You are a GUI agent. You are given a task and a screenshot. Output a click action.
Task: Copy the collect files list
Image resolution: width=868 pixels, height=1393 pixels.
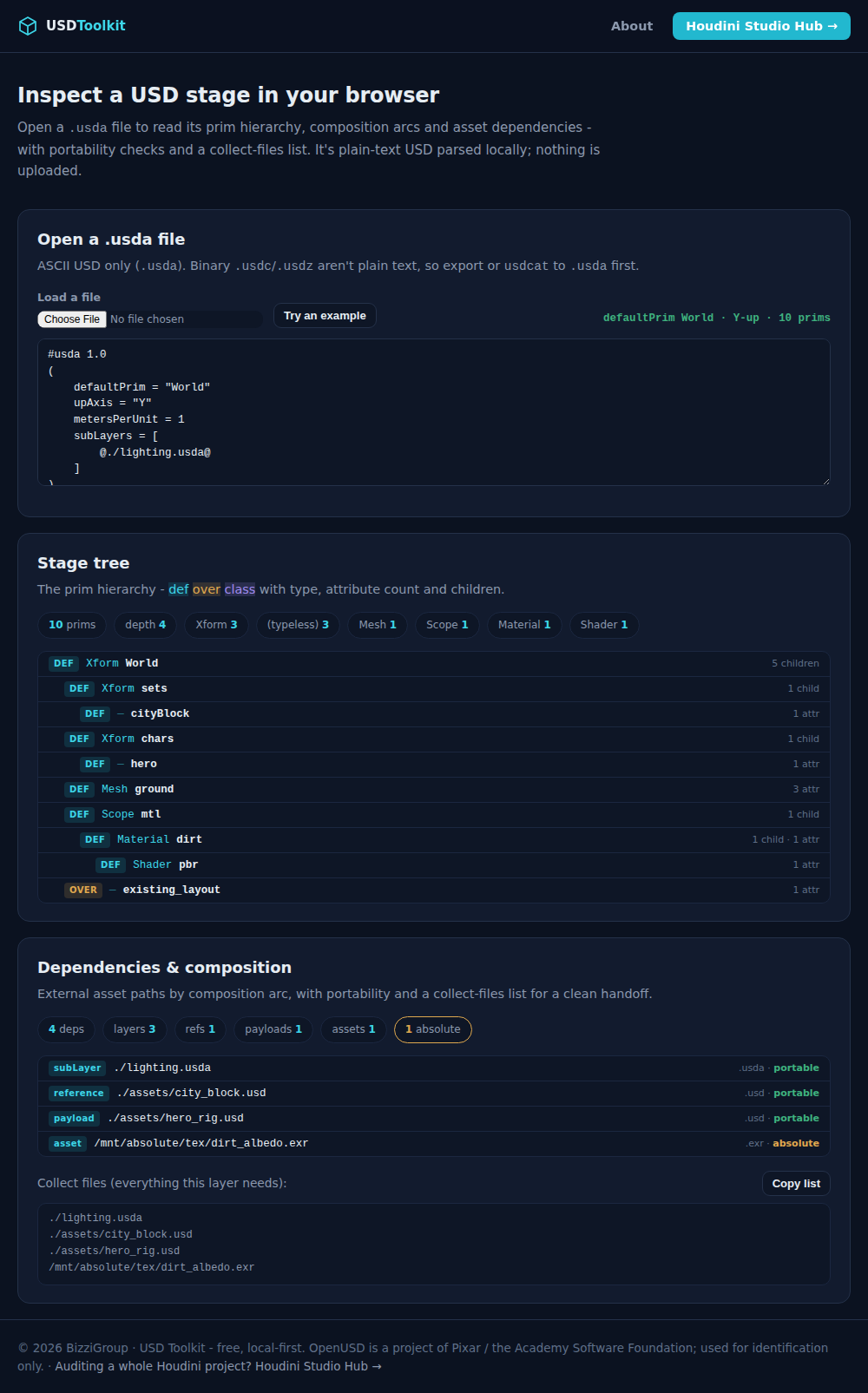click(796, 1184)
